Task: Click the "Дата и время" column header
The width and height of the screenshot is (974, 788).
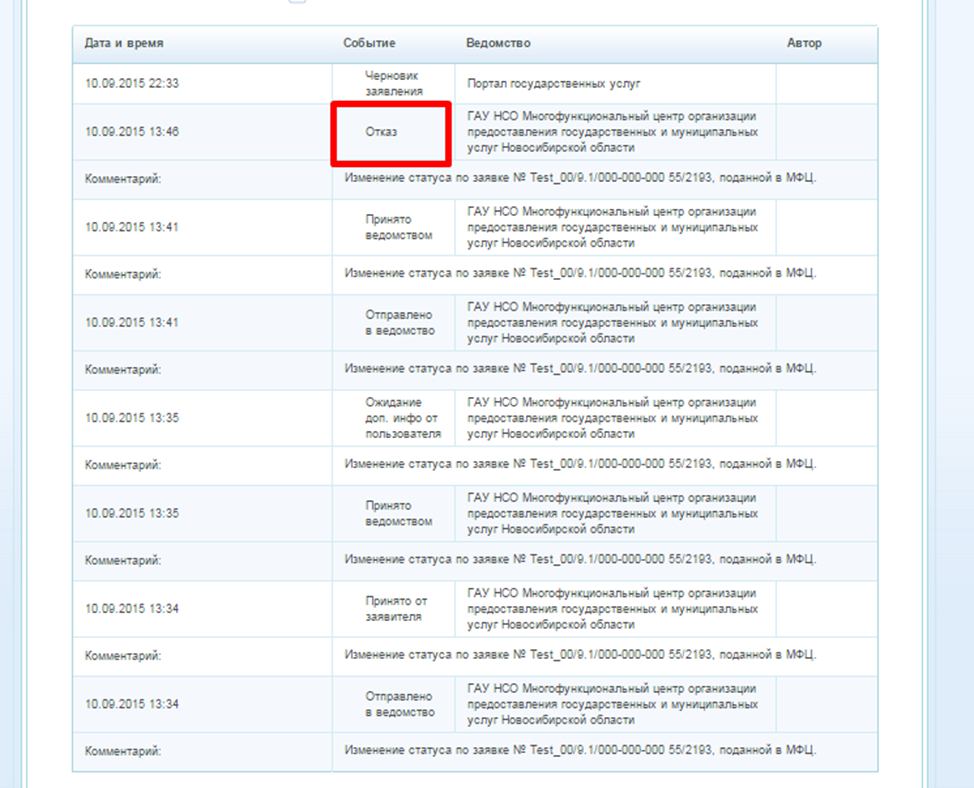Action: point(124,43)
